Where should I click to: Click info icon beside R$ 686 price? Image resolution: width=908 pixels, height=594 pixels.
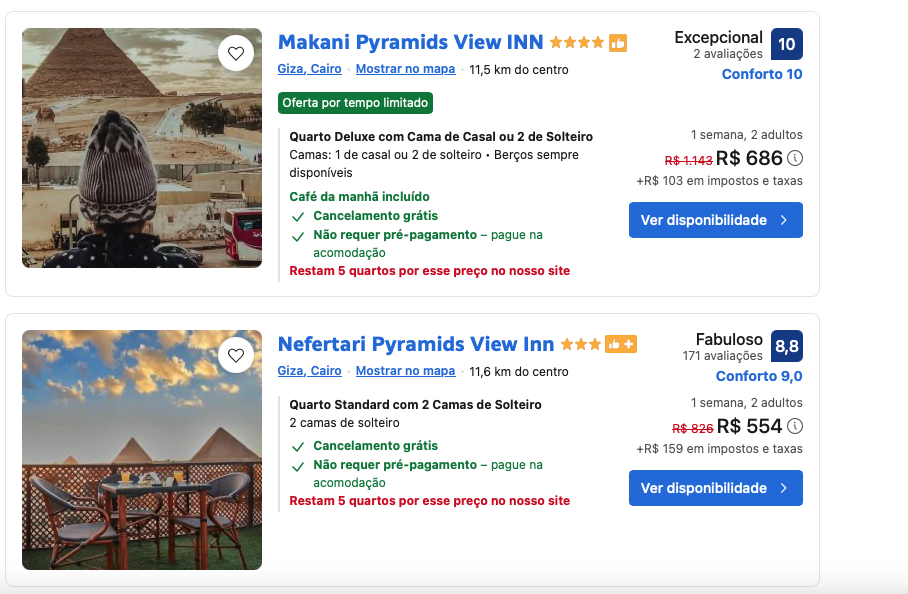(795, 158)
